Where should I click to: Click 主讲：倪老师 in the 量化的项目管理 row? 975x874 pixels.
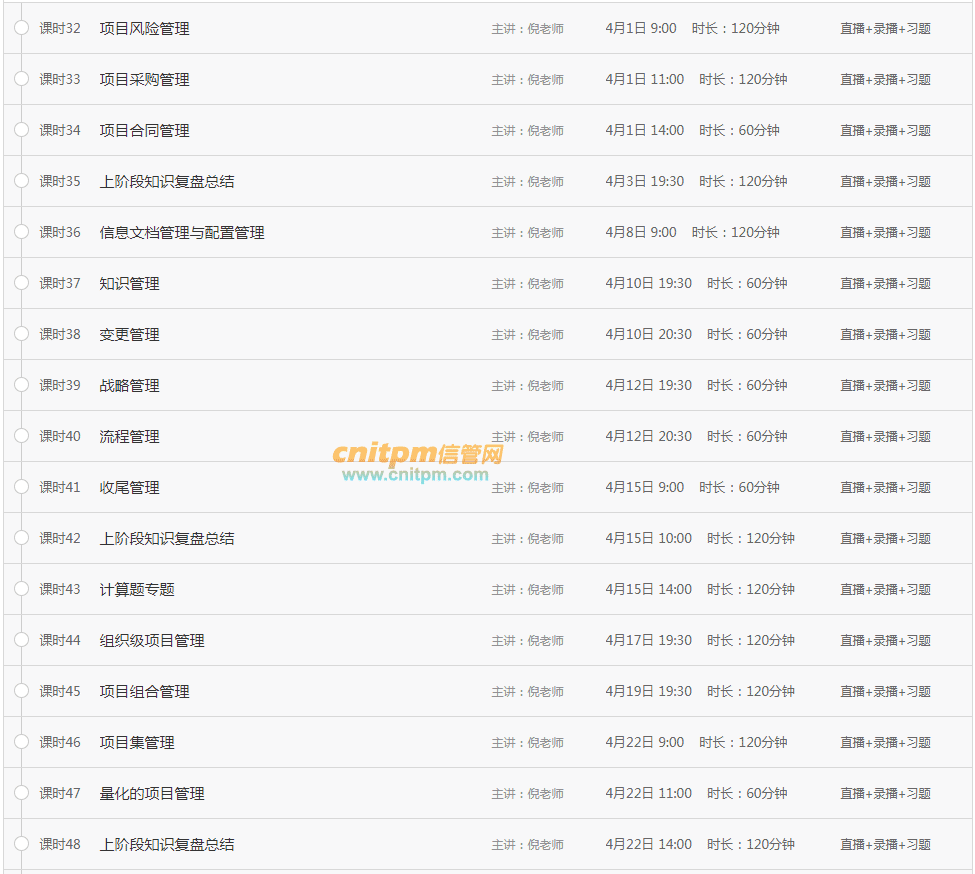(527, 794)
